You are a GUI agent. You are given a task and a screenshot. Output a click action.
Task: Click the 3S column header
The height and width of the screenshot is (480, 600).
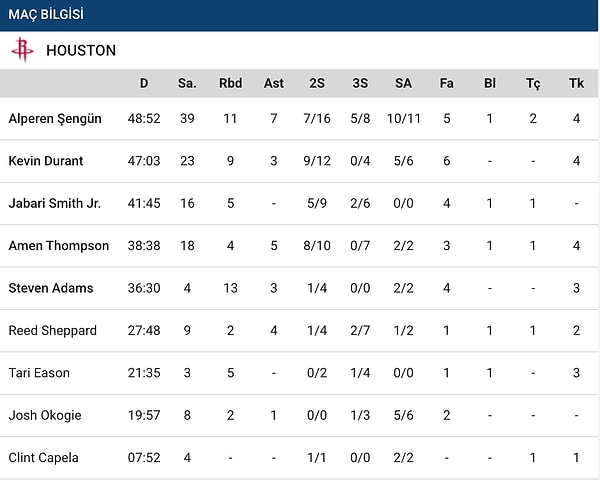tap(360, 83)
